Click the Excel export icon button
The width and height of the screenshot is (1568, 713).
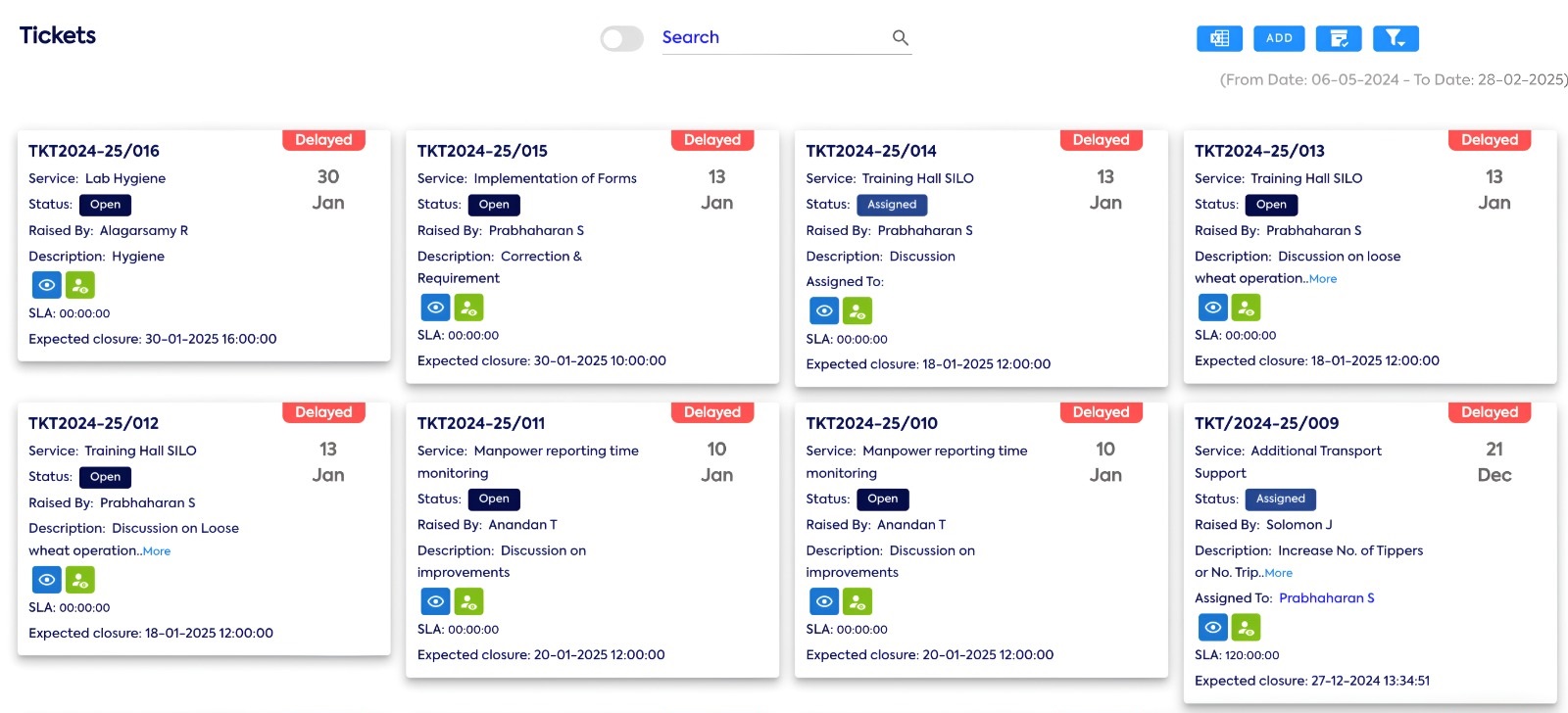pyautogui.click(x=1219, y=38)
